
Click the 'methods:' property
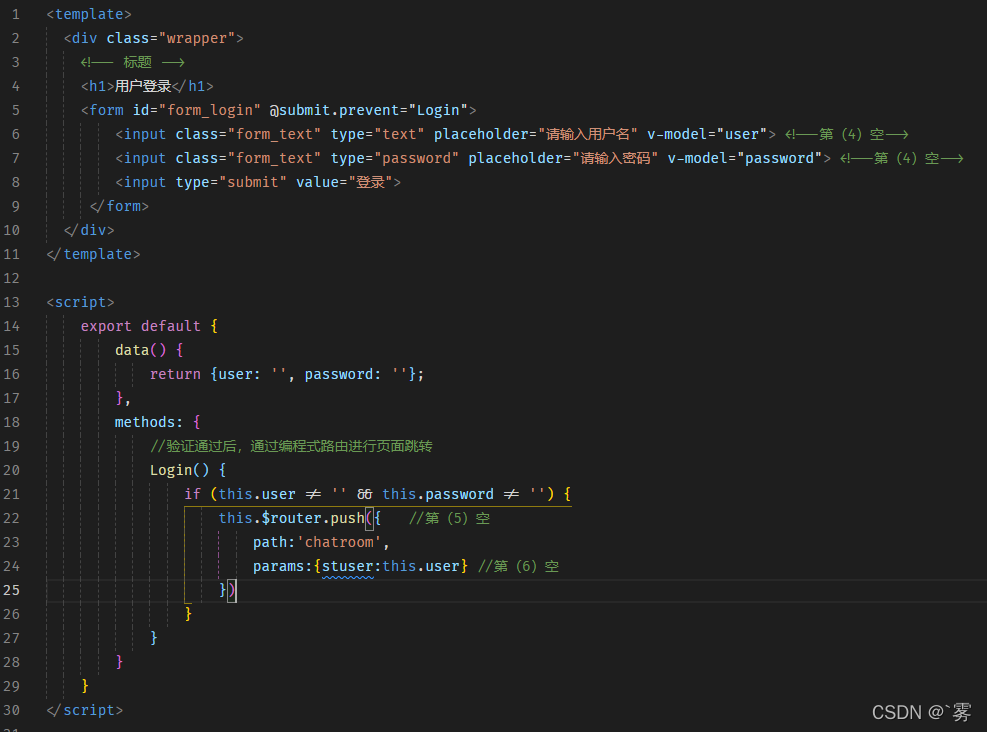pyautogui.click(x=149, y=422)
